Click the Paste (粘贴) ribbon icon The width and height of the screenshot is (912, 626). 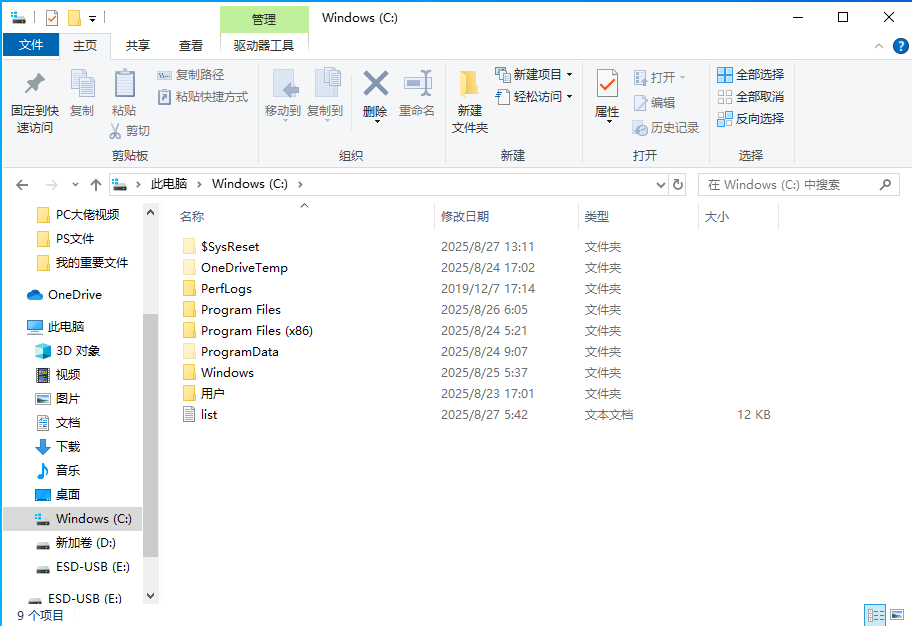[x=124, y=84]
